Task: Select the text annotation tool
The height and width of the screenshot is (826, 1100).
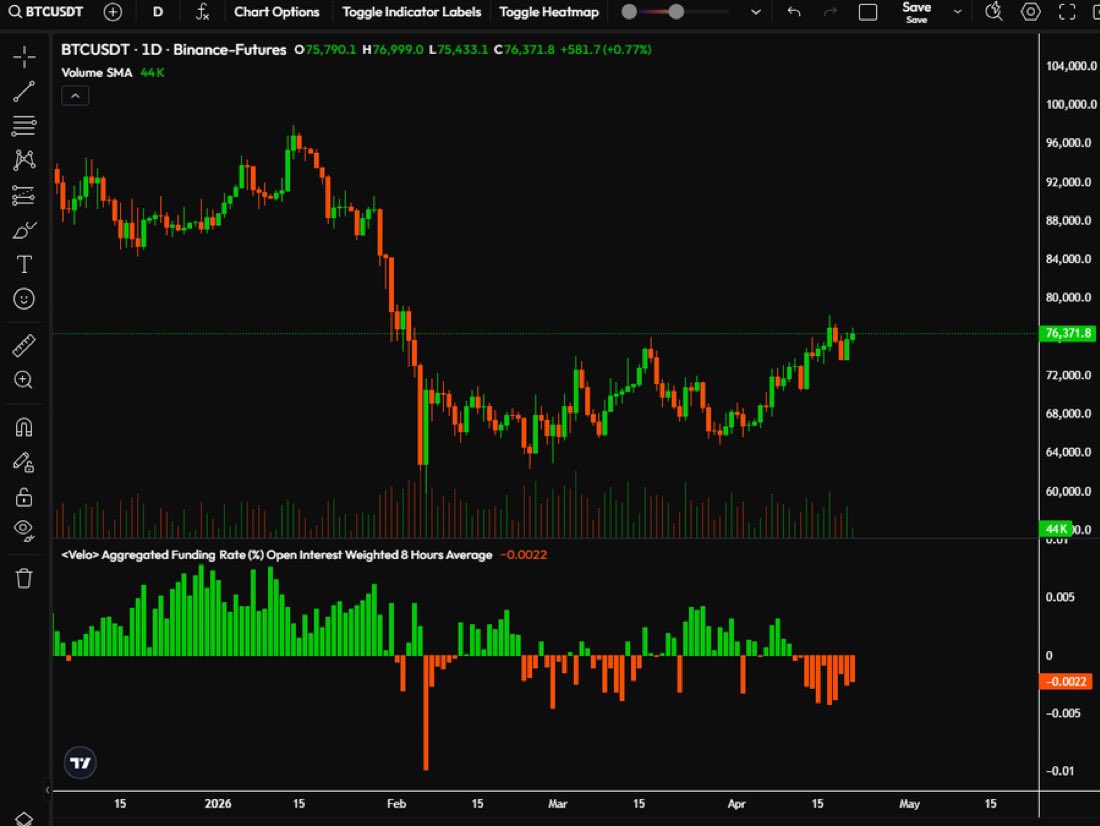Action: point(24,264)
